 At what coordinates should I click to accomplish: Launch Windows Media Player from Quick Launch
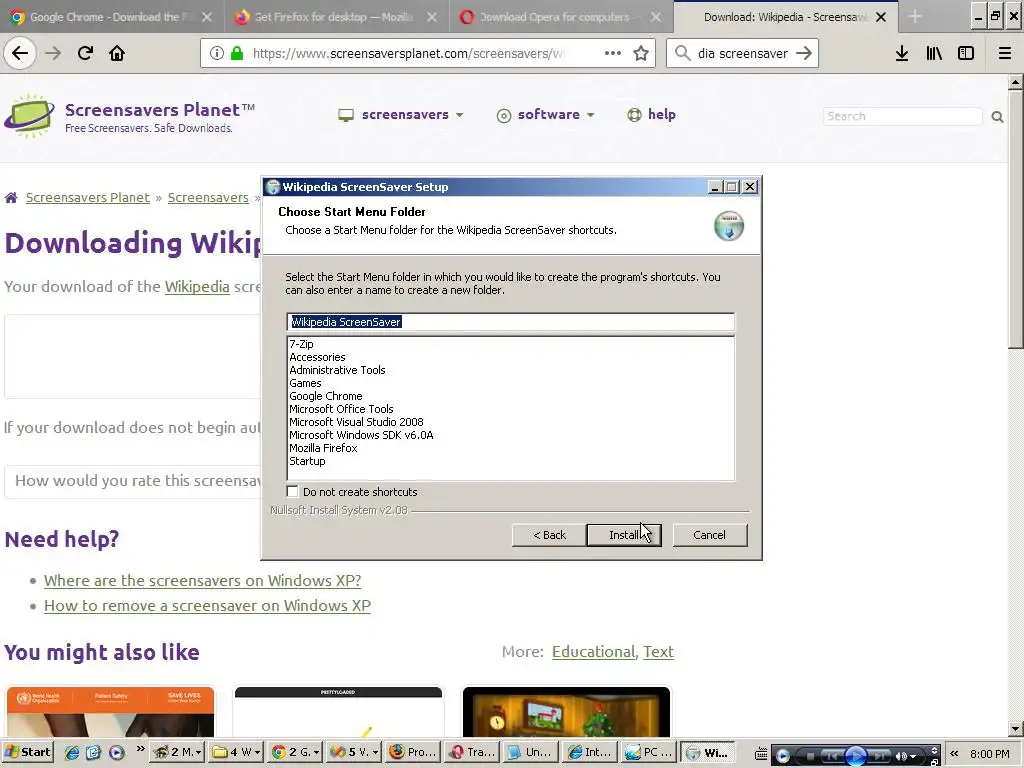click(116, 752)
